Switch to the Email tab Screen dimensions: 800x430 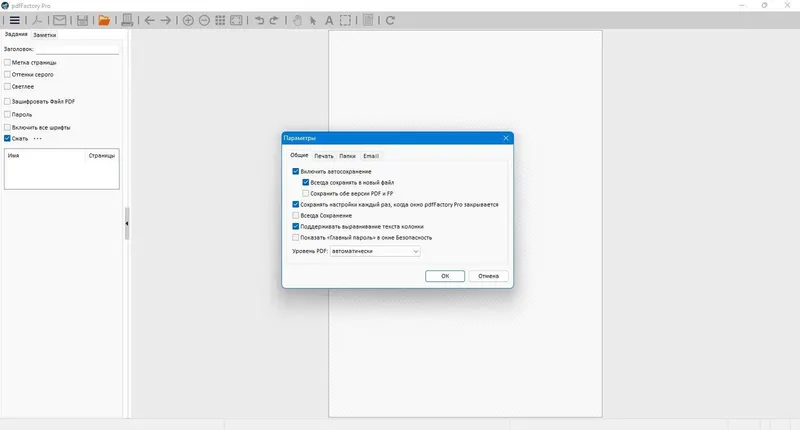pyautogui.click(x=371, y=156)
